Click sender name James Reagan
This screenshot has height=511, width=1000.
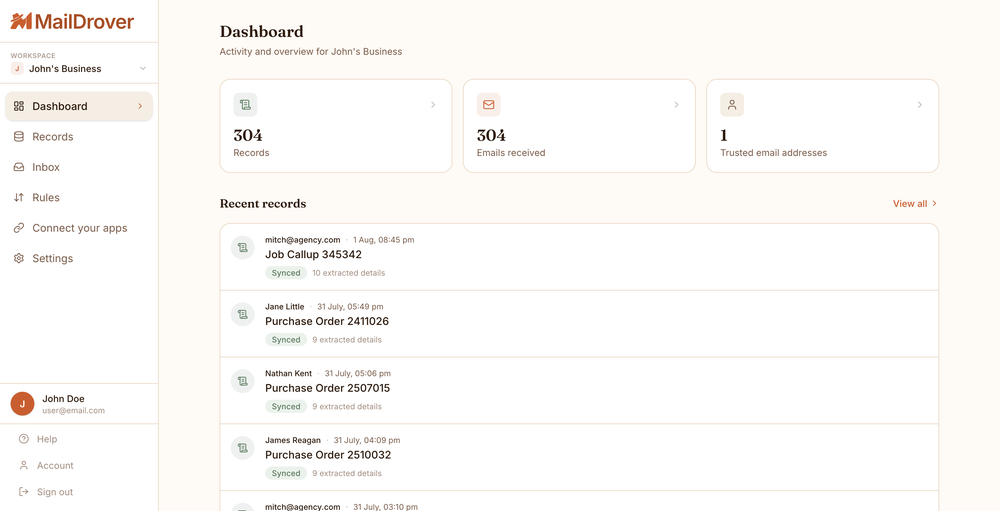[x=293, y=440]
